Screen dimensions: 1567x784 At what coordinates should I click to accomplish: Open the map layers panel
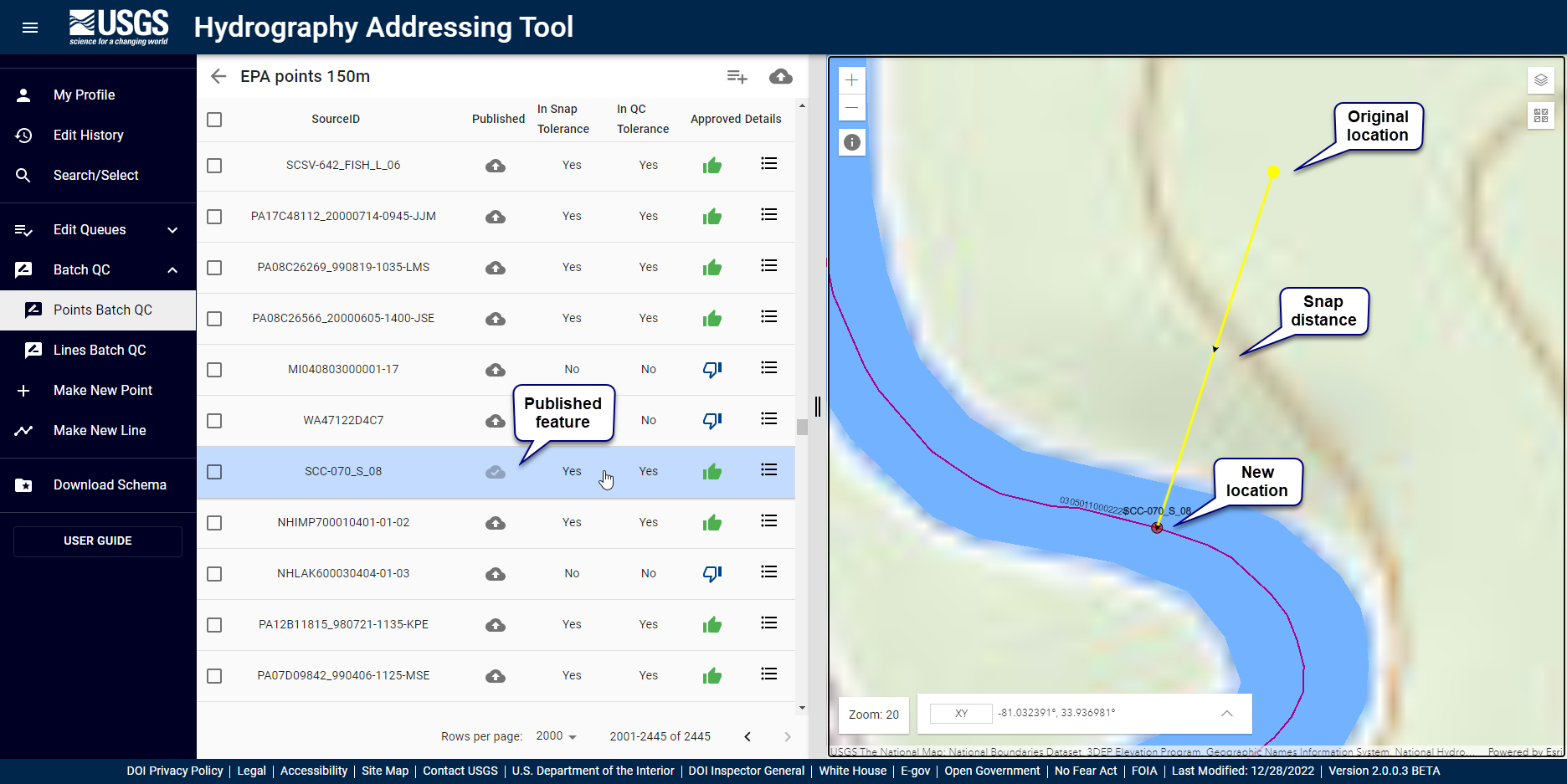click(x=1540, y=80)
